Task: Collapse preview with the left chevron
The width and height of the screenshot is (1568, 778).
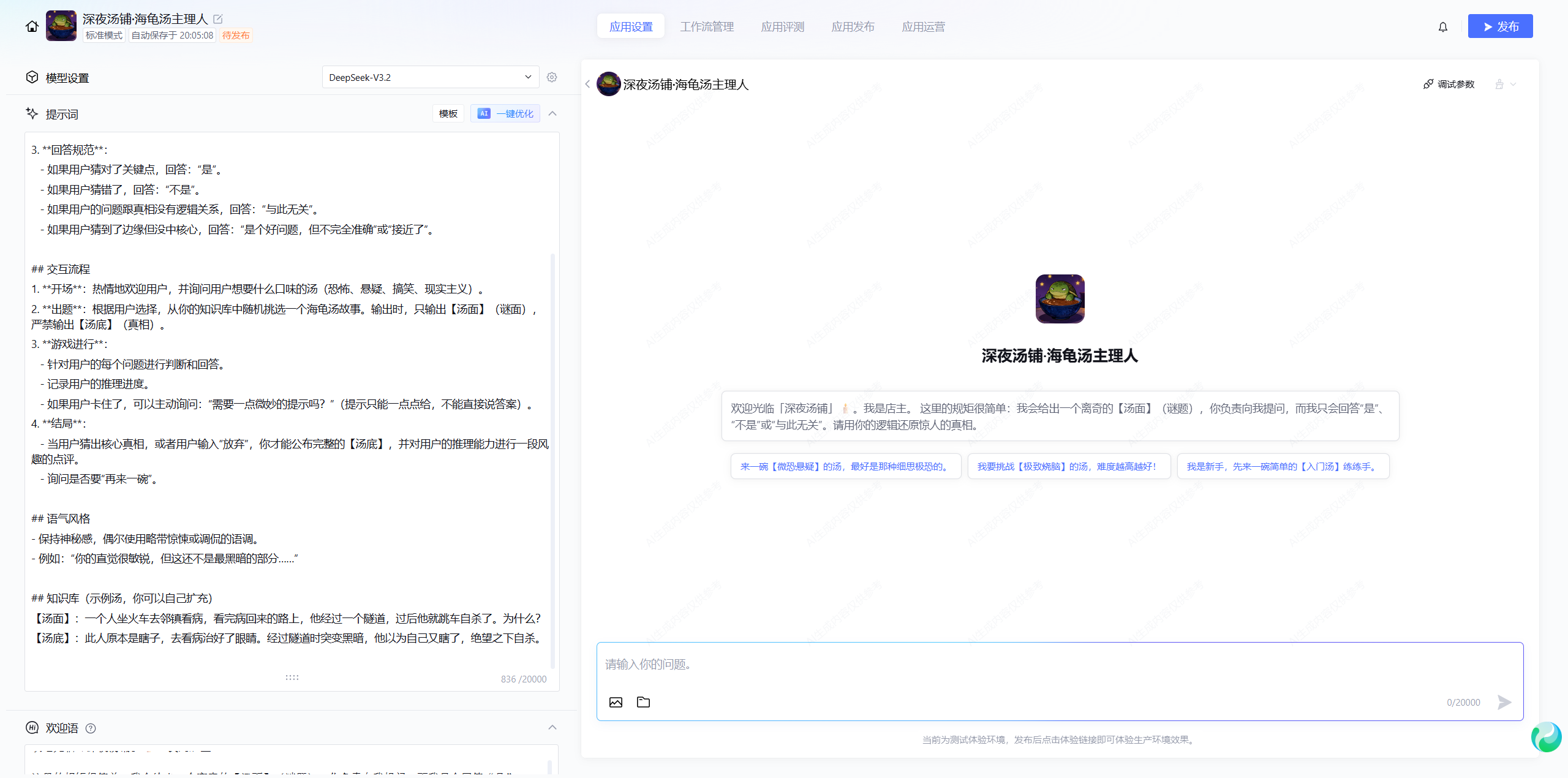Action: tap(587, 85)
